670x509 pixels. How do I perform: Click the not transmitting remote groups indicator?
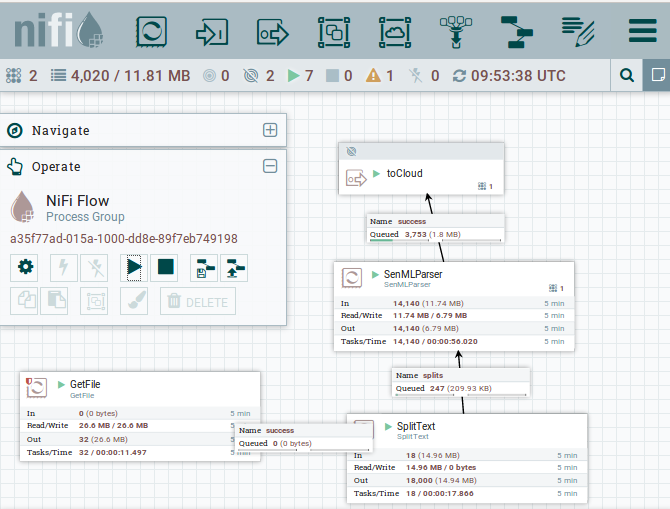(251, 76)
